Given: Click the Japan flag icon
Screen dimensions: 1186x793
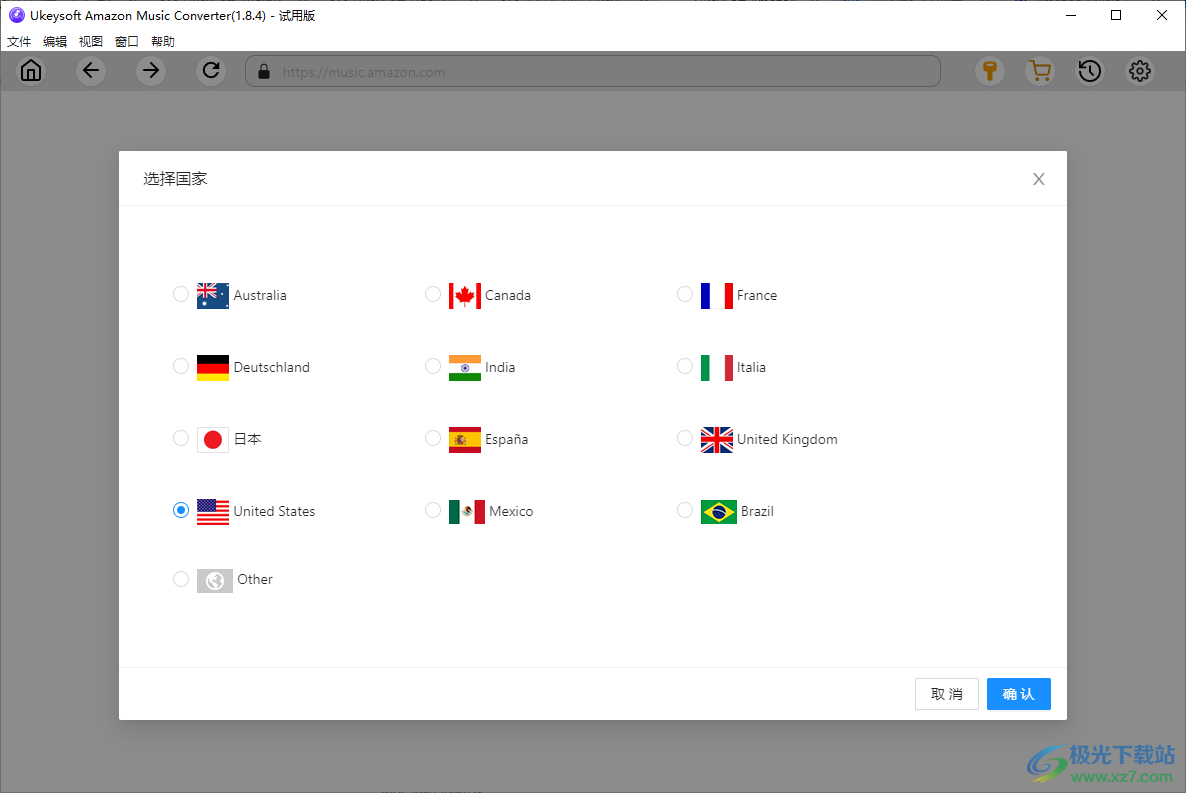Looking at the screenshot, I should click(x=213, y=440).
